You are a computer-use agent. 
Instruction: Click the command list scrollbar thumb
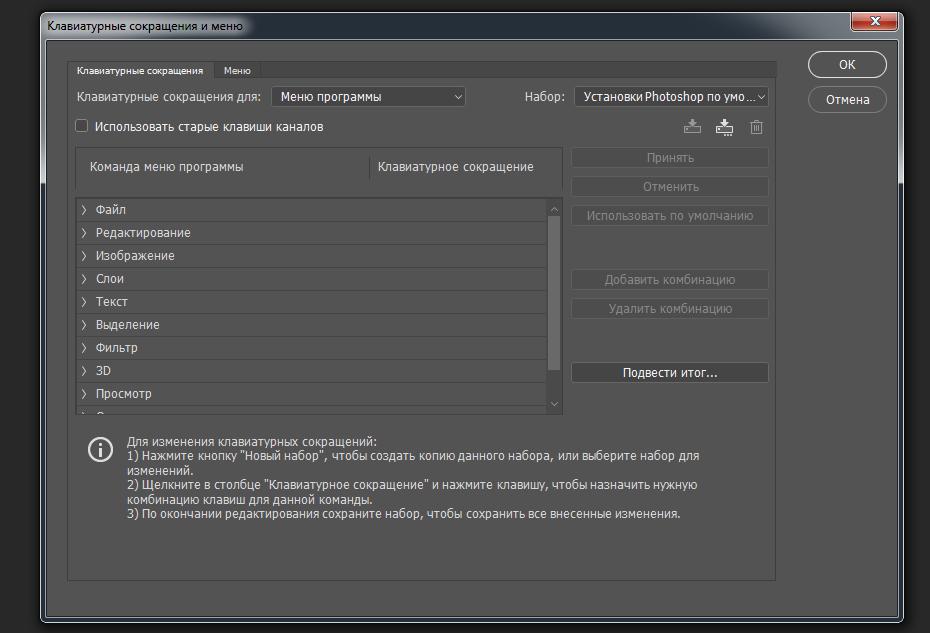tap(554, 293)
